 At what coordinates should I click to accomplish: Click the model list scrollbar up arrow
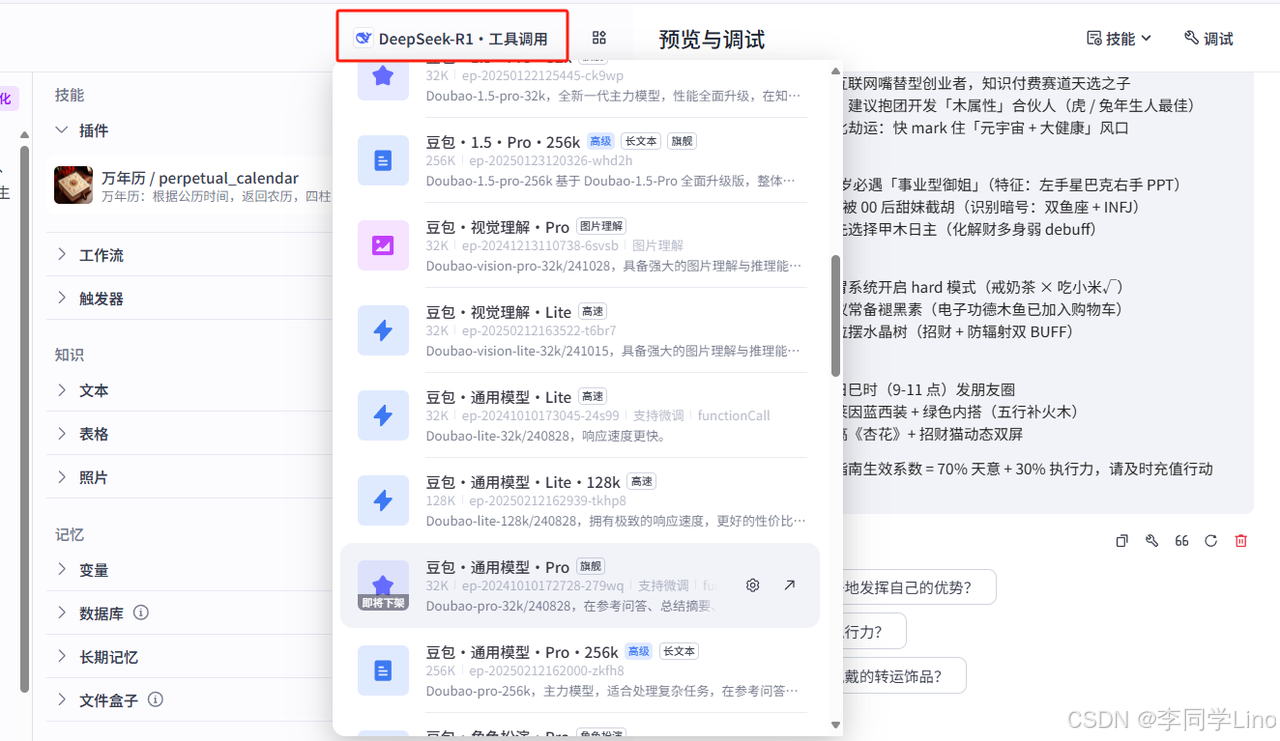(x=836, y=71)
